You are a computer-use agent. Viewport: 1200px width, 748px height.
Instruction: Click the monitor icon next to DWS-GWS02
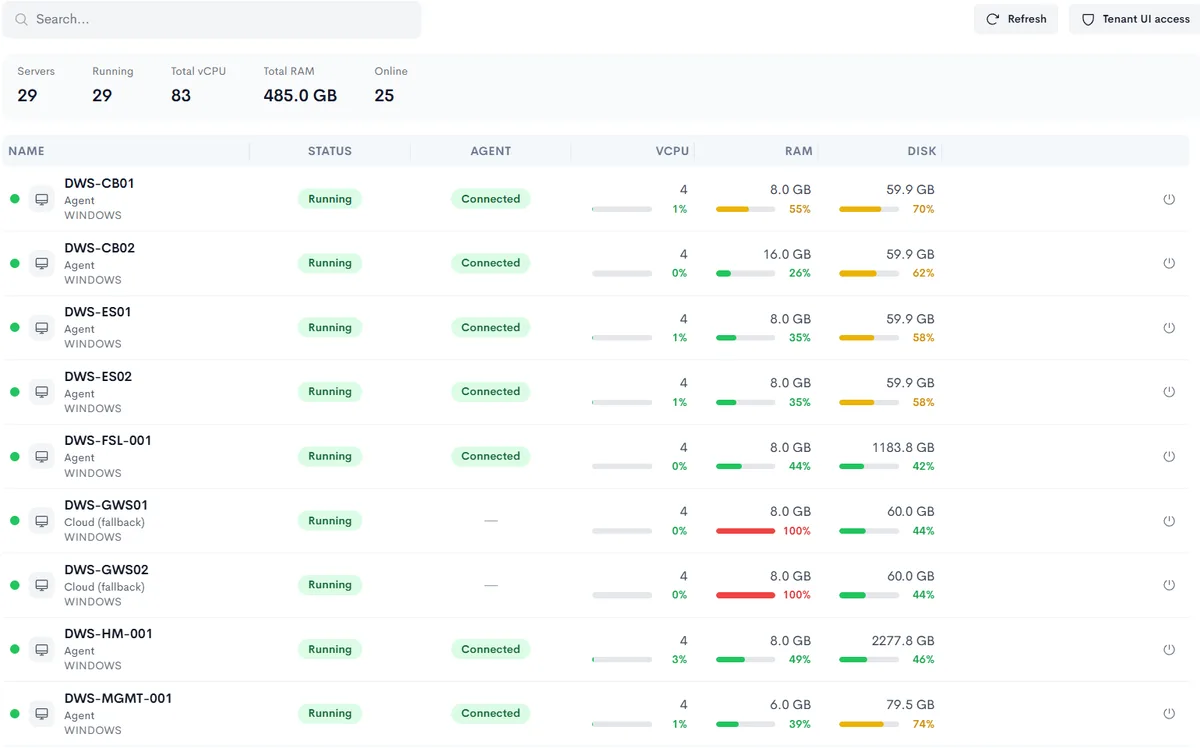coord(42,585)
